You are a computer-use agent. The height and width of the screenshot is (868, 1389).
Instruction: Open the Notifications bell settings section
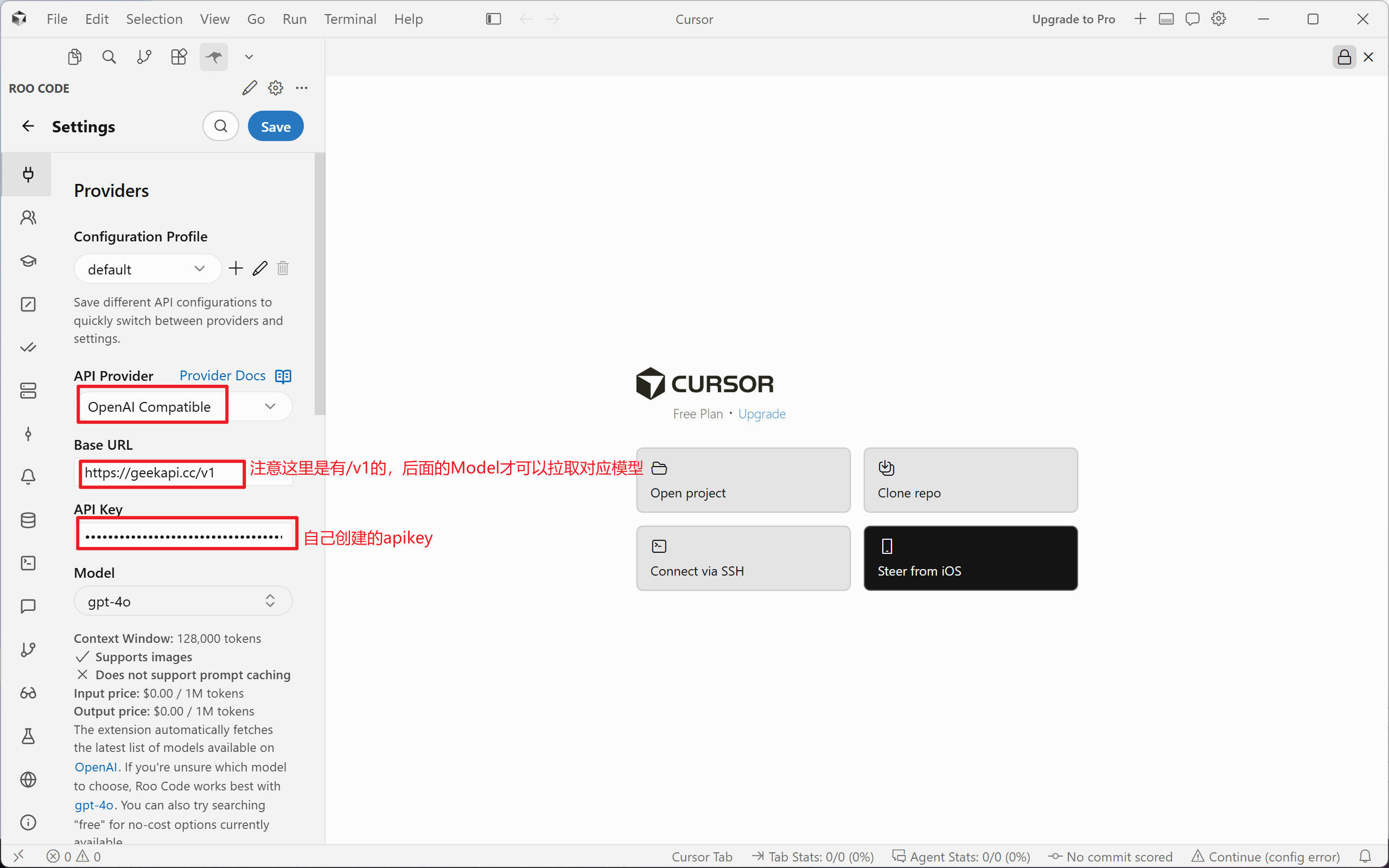point(28,476)
